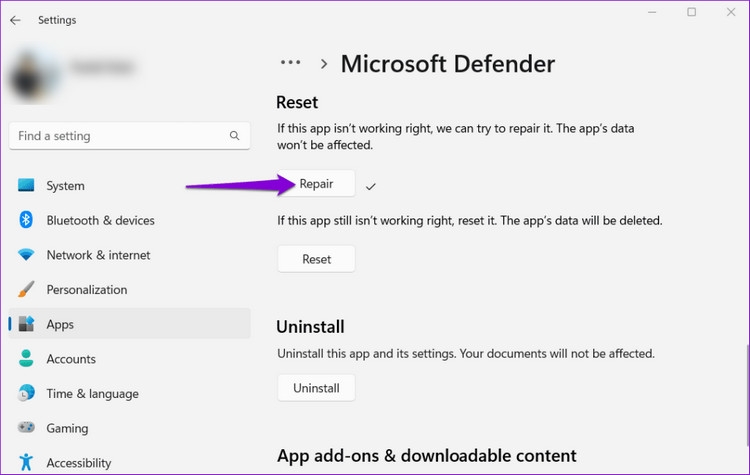The width and height of the screenshot is (750, 475).
Task: Click the Personalization paintbrush icon
Action: pyautogui.click(x=26, y=289)
